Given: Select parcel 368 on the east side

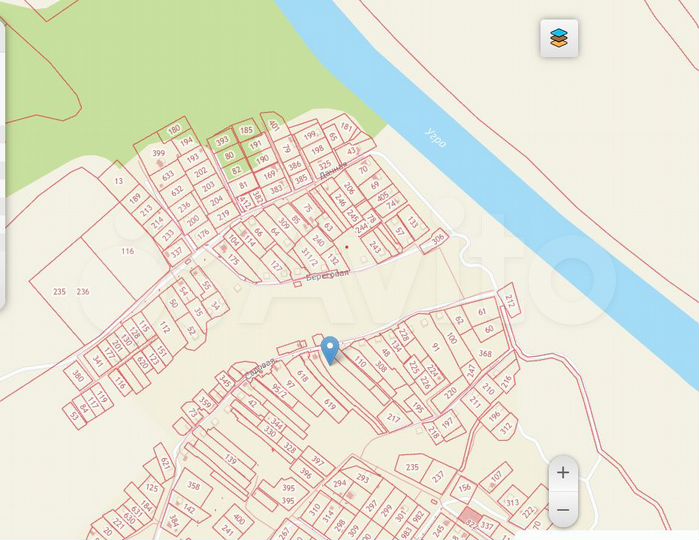Looking at the screenshot, I should tap(486, 354).
